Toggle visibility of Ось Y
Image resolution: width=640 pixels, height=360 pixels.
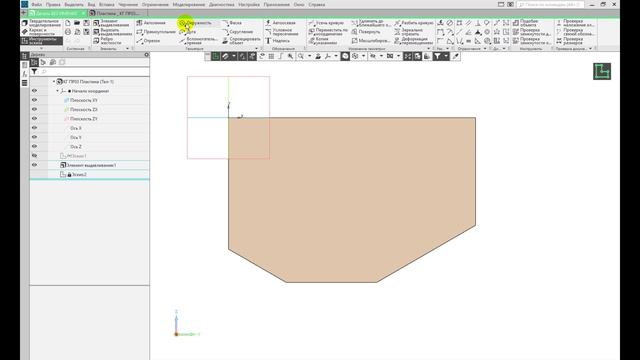click(34, 137)
